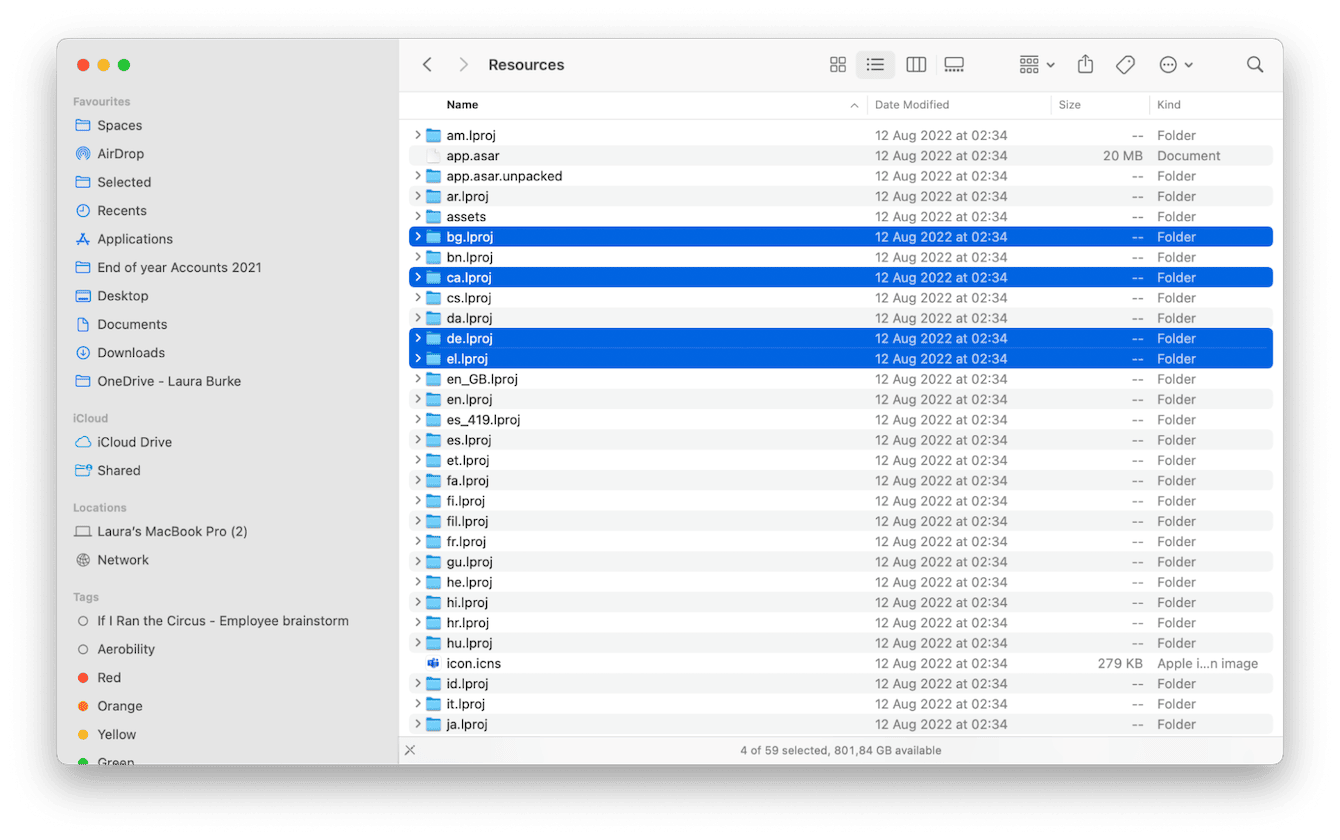
Task: Expand the bg.lproj folder
Action: (417, 237)
